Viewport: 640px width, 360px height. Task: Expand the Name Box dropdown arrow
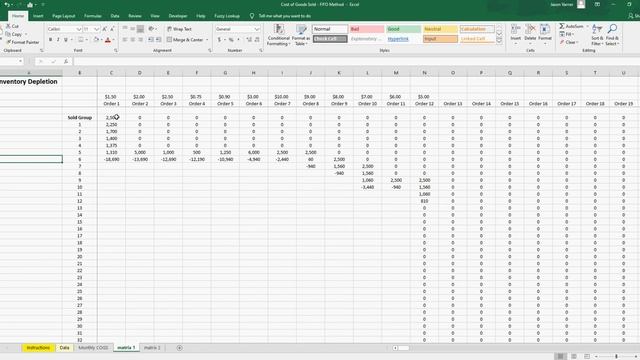[20, 61]
